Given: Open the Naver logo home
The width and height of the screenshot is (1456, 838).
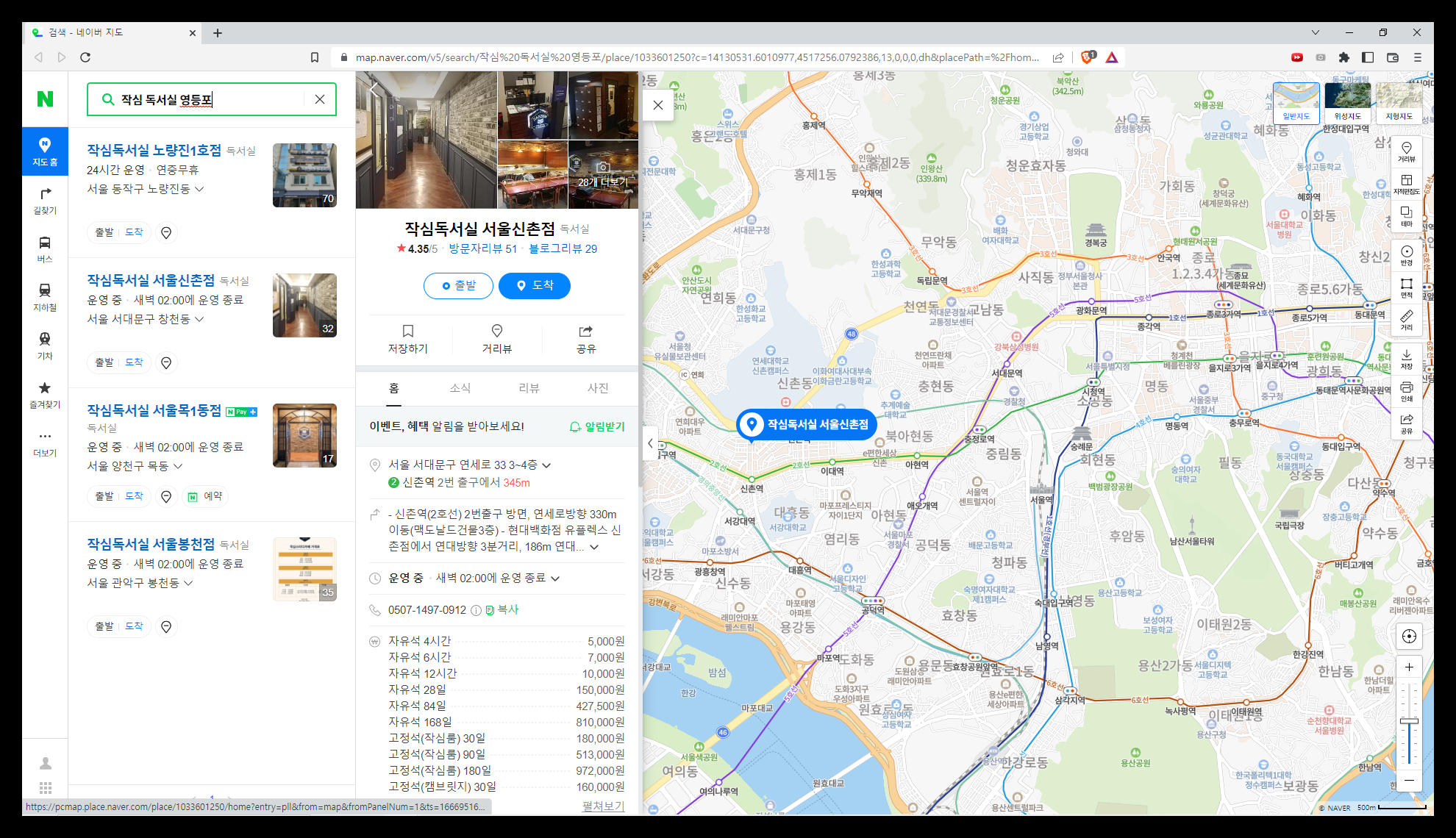Looking at the screenshot, I should click(x=45, y=99).
